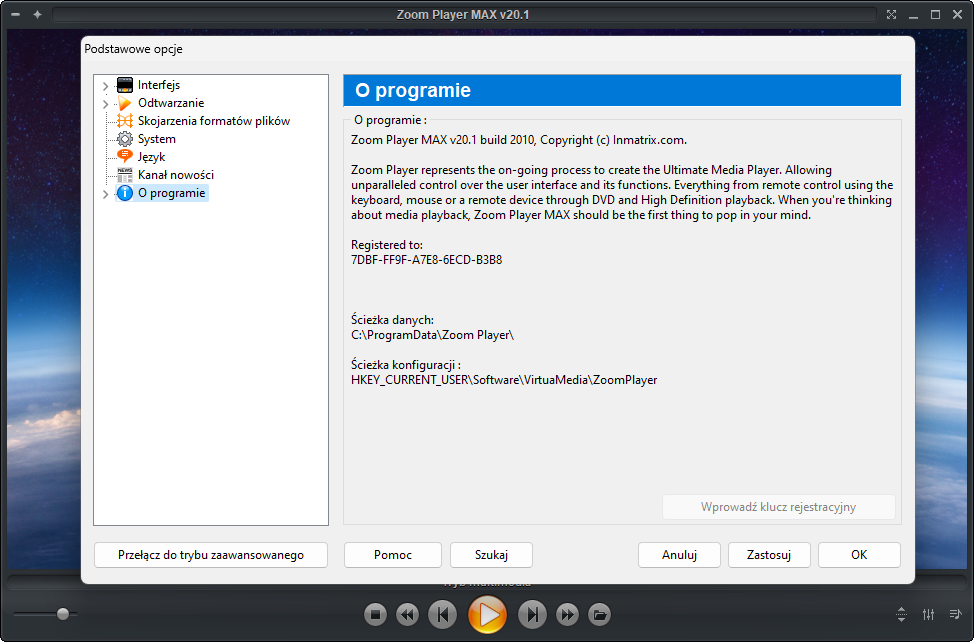
Task: Click the Odtwarzanie orange play icon
Action: coord(125,103)
